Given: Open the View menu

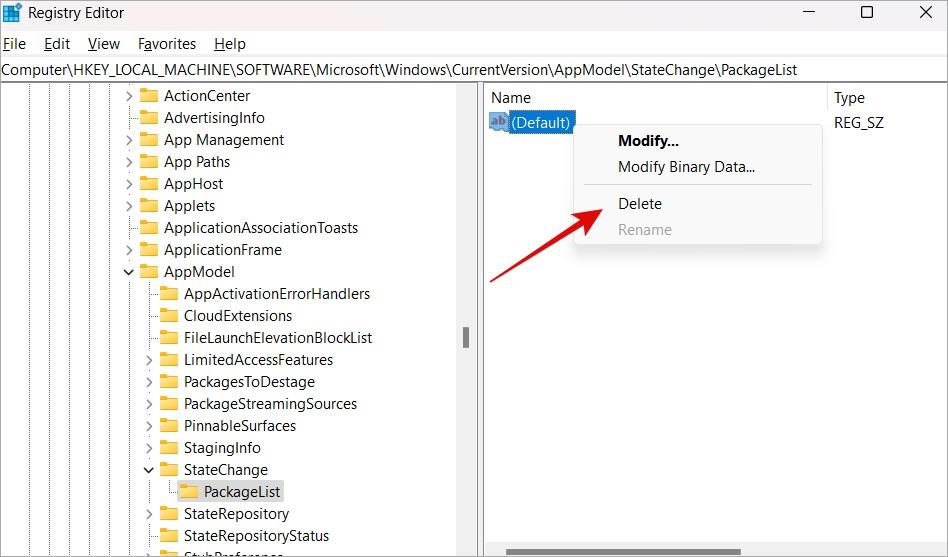Looking at the screenshot, I should (103, 44).
